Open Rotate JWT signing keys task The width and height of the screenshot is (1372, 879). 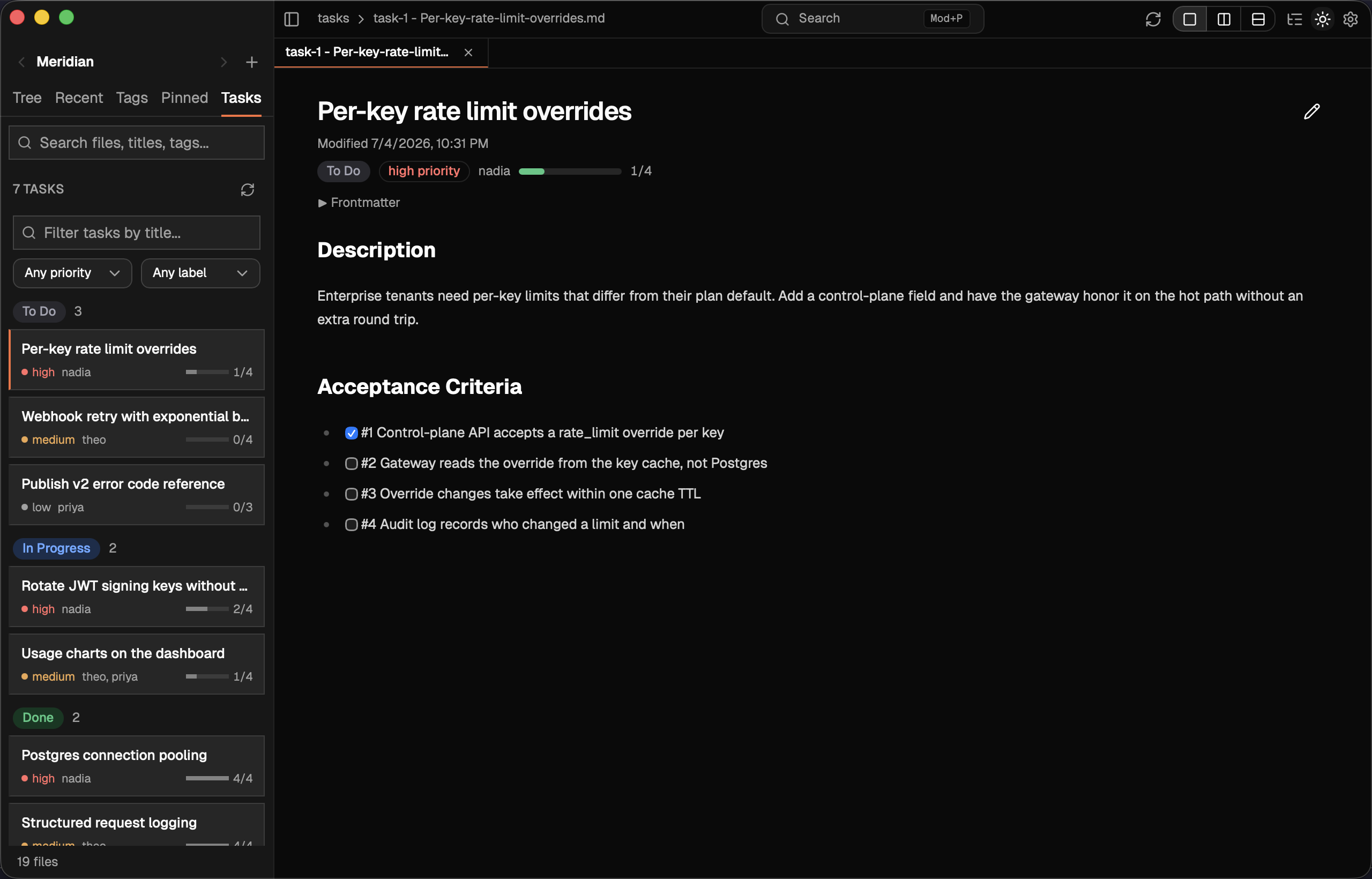pos(137,597)
